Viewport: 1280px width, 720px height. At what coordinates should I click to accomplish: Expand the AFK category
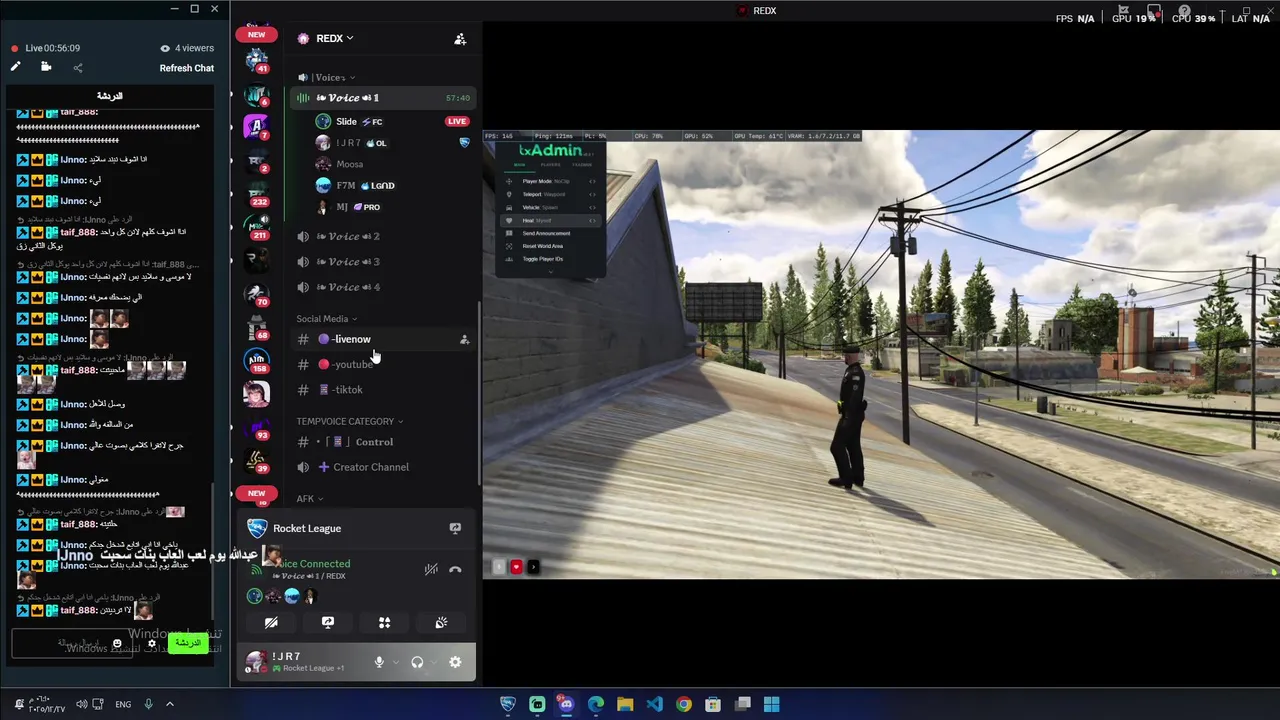(x=309, y=498)
